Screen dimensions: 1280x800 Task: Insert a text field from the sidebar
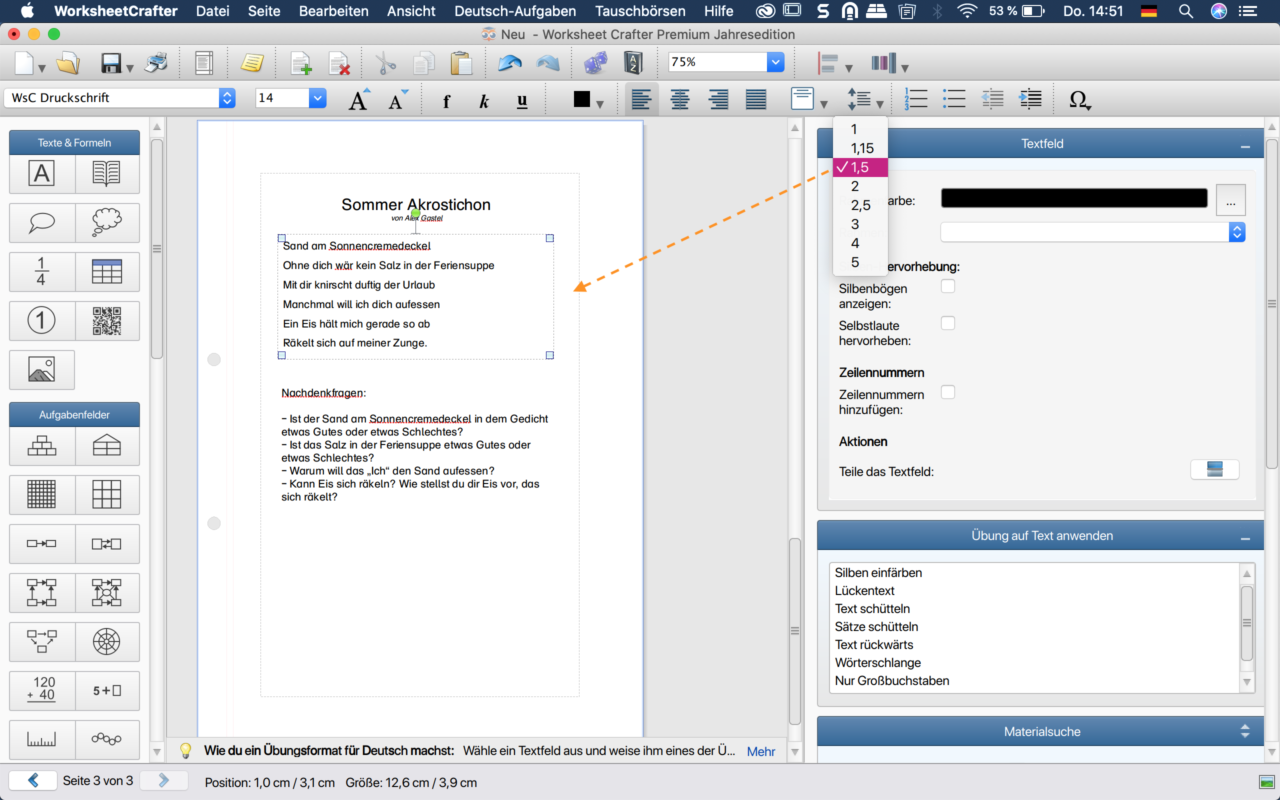pos(41,174)
